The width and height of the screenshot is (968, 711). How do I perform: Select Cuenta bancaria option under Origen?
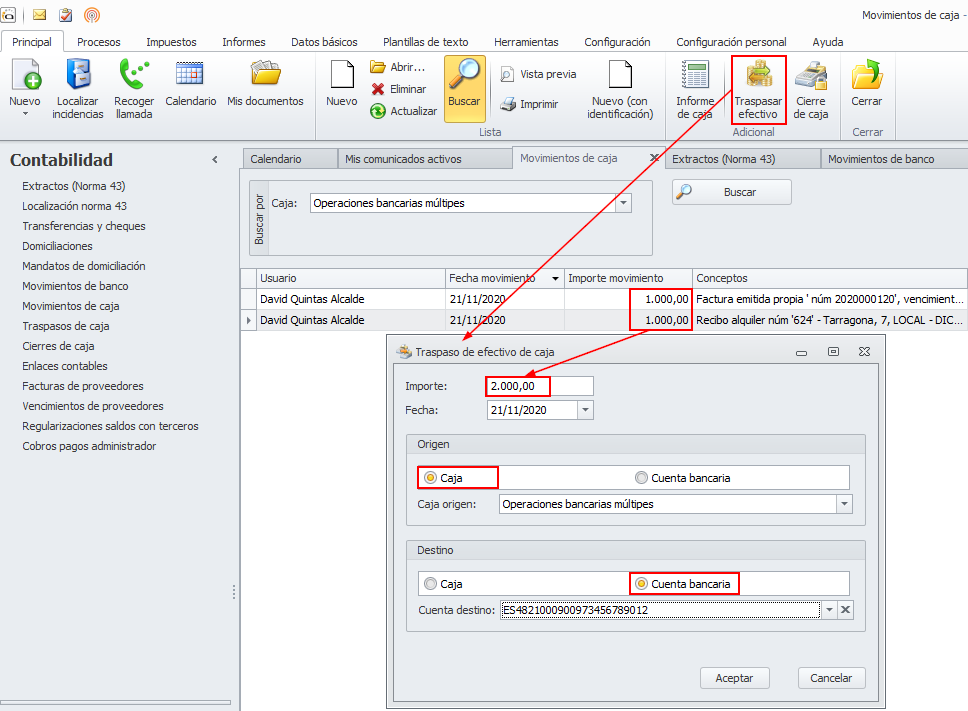(642, 478)
